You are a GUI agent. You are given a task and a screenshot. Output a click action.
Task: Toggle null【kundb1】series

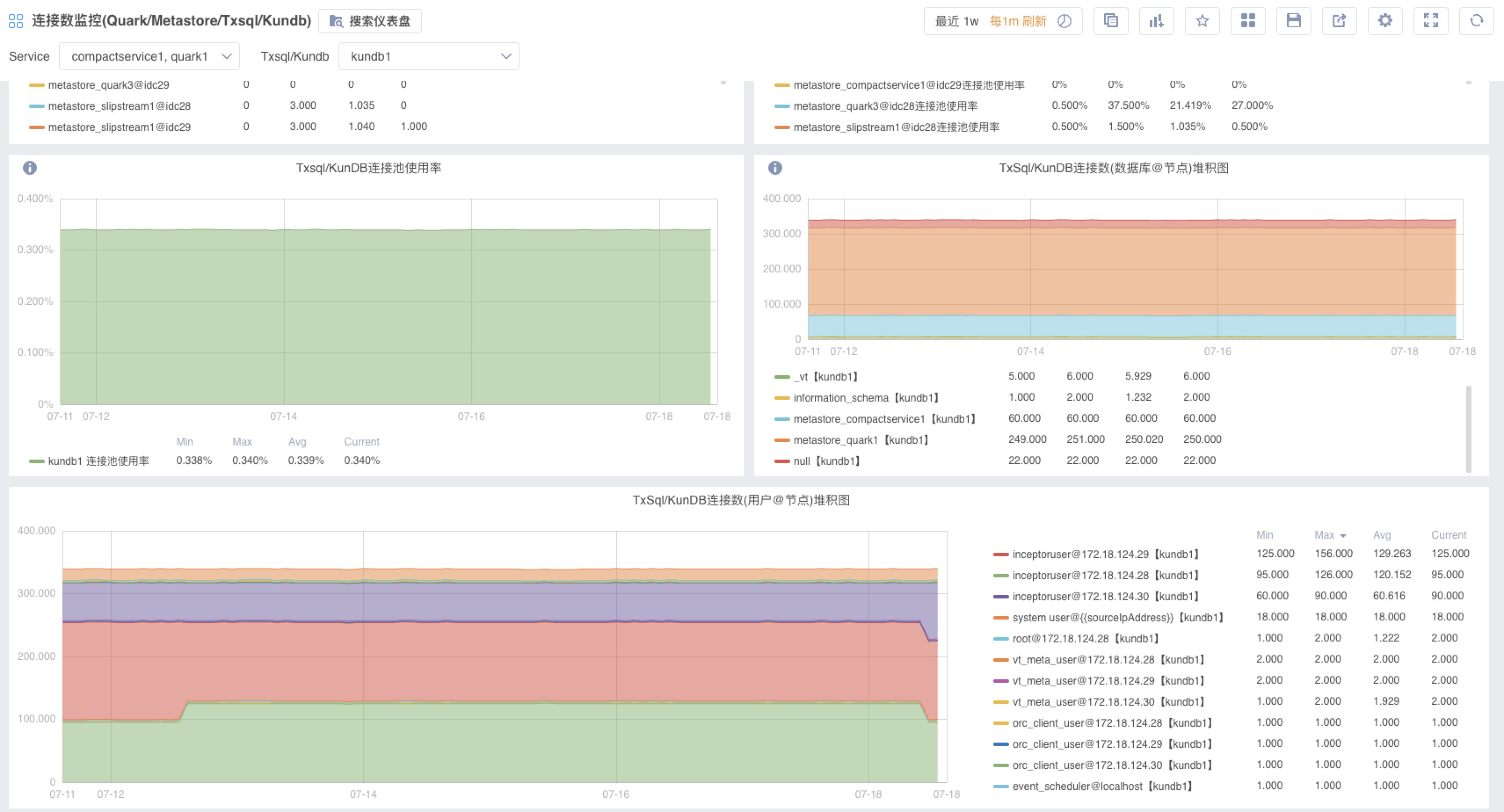(827, 461)
